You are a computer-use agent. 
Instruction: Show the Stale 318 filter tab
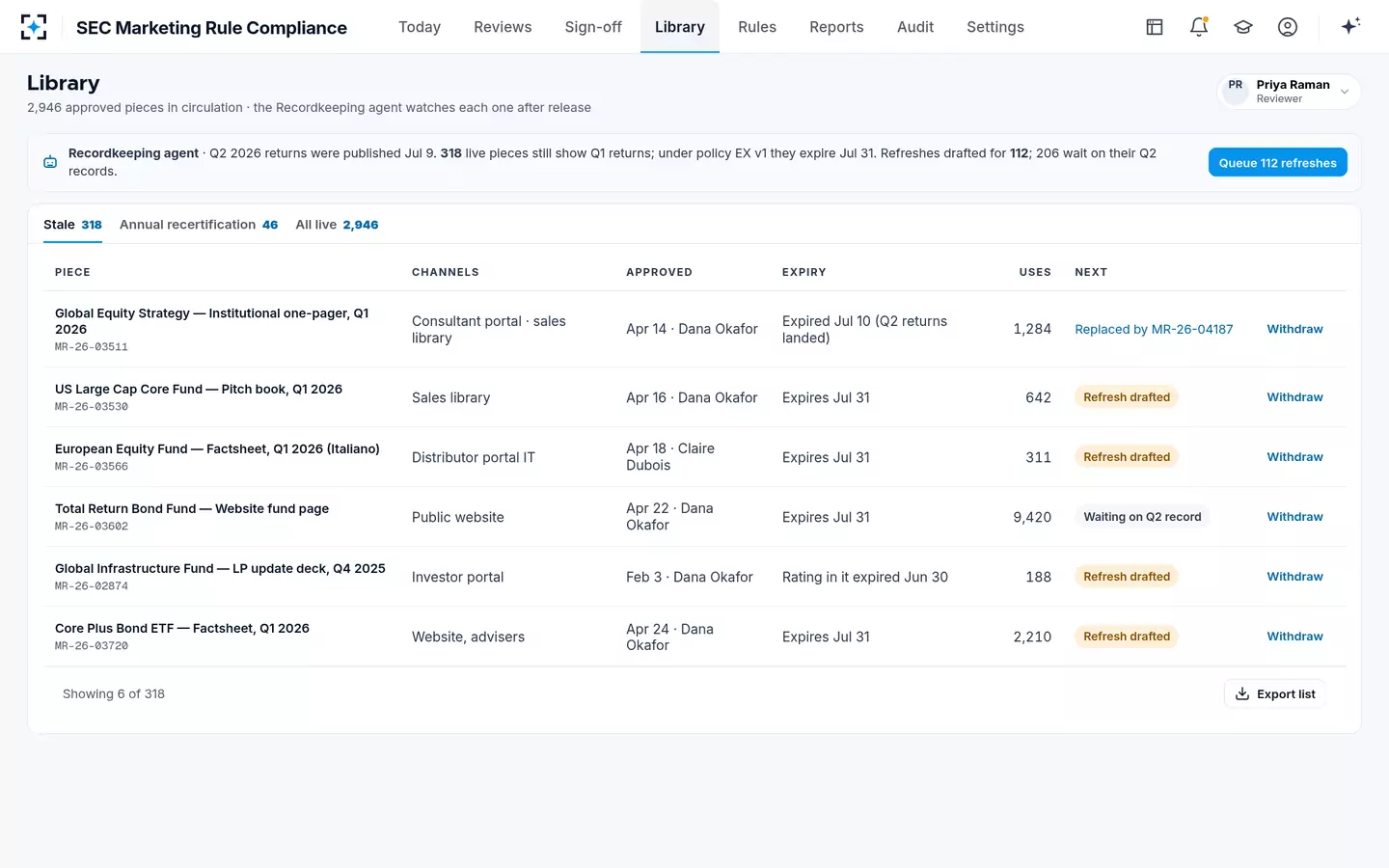tap(72, 225)
